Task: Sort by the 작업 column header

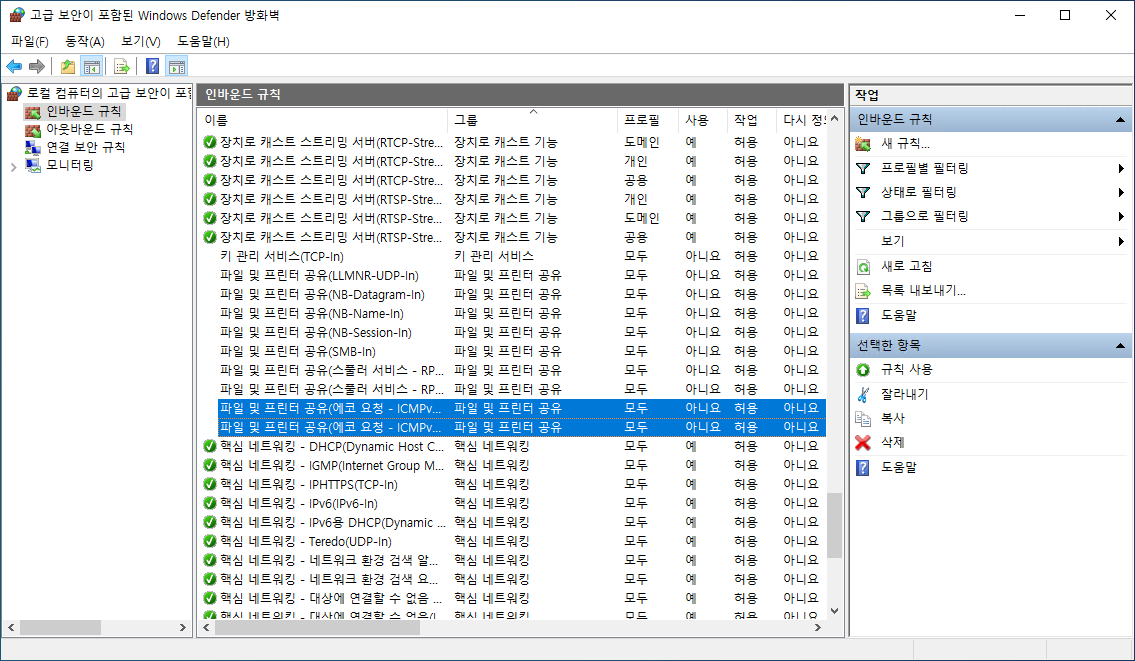Action: coord(751,120)
